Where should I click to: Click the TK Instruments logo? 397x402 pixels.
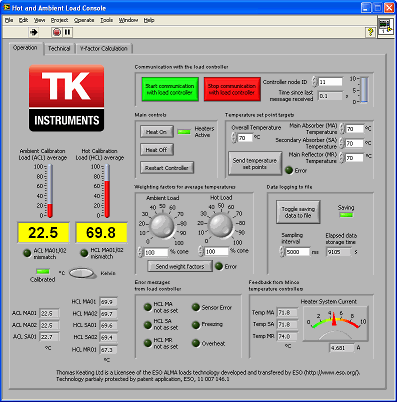67,98
